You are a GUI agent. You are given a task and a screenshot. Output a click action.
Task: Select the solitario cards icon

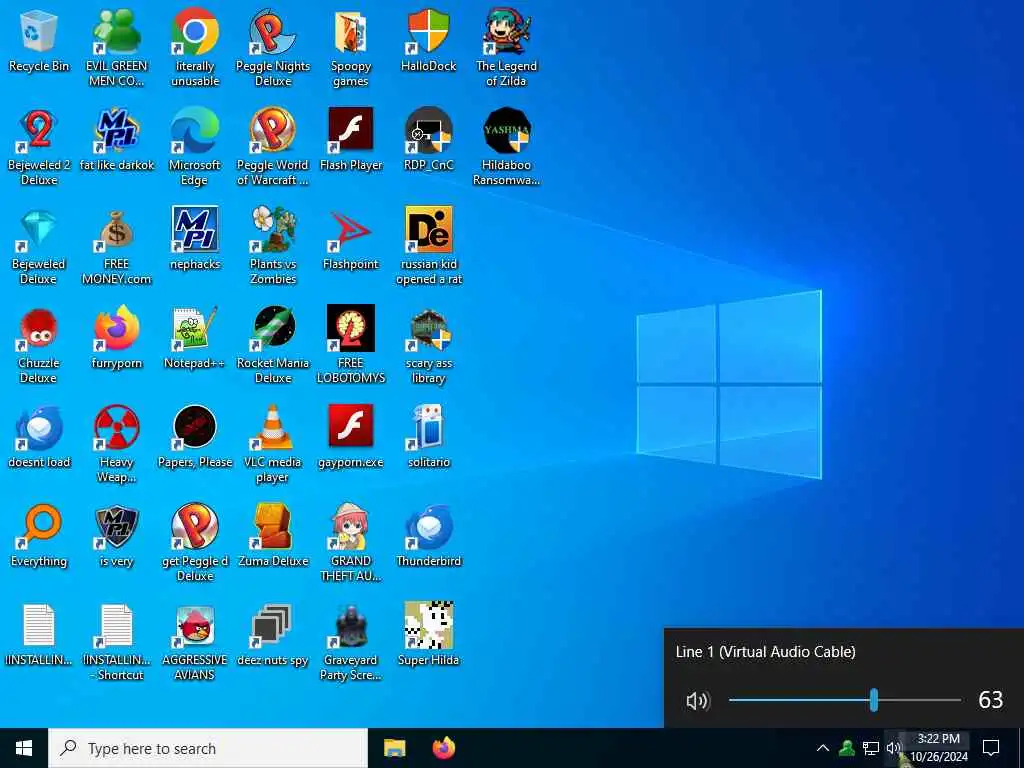click(x=428, y=428)
